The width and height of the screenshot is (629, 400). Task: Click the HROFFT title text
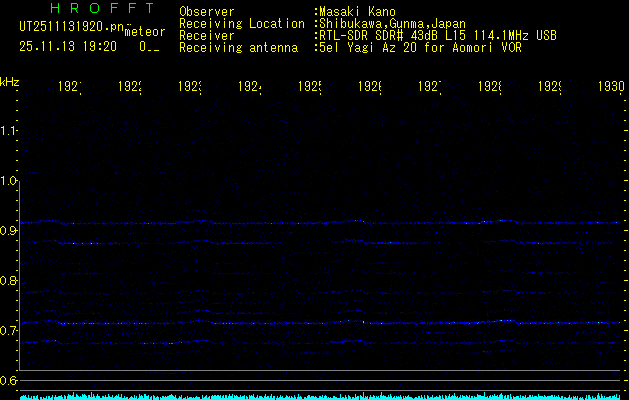[93, 10]
